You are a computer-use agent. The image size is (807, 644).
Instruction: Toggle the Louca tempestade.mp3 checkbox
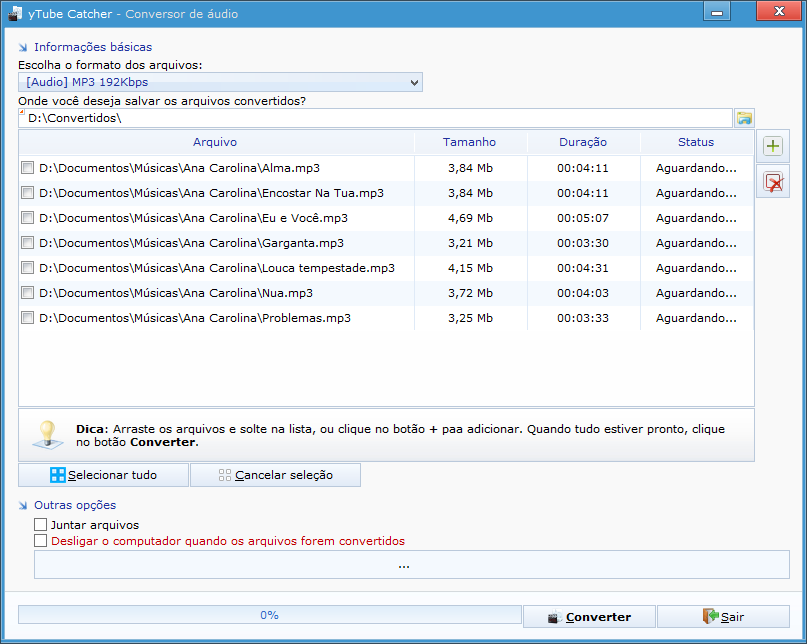pos(27,268)
